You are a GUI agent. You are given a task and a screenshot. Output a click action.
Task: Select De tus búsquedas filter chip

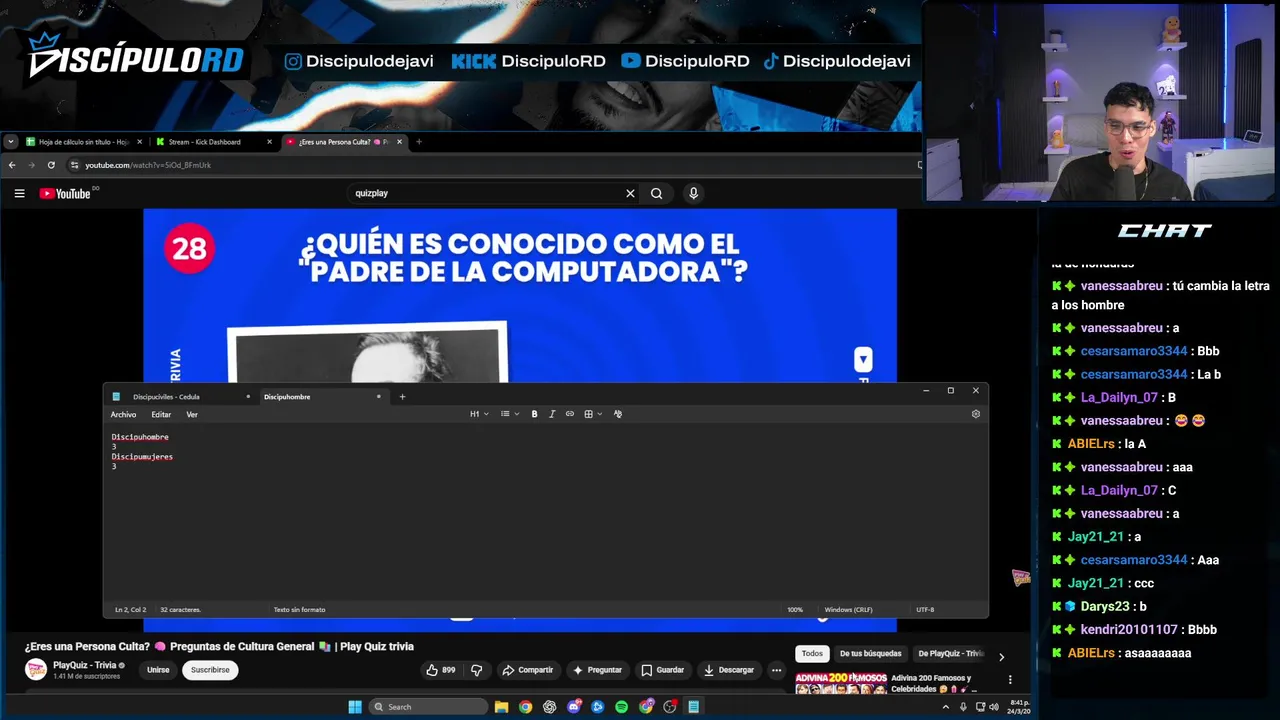tap(870, 654)
